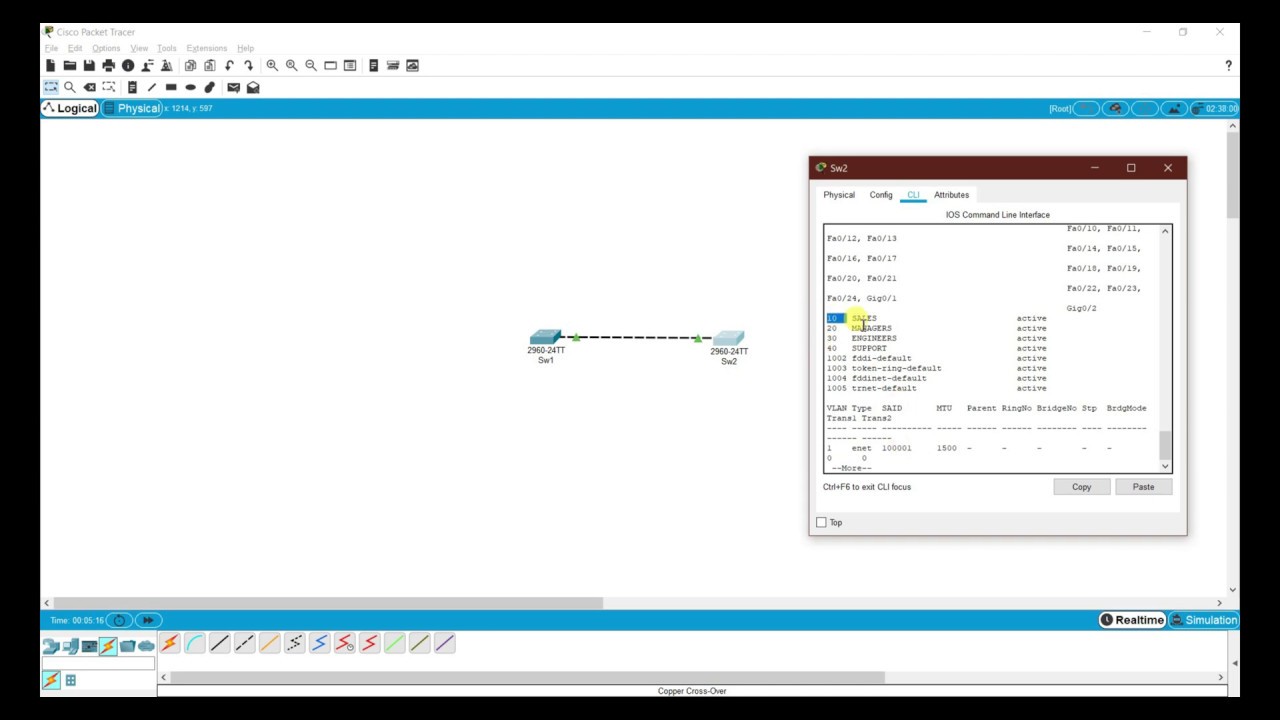
Task: Switch to Physical workspace view
Action: point(132,108)
